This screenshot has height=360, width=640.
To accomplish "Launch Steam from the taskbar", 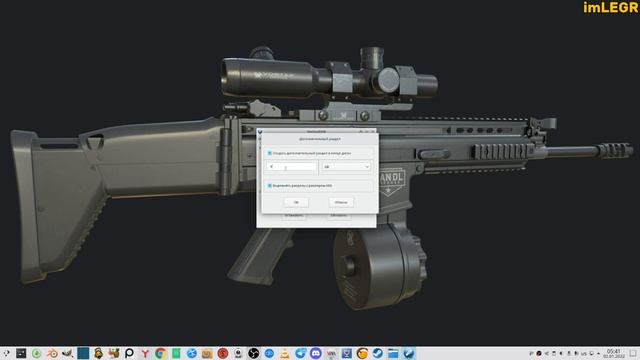I will tap(378, 353).
